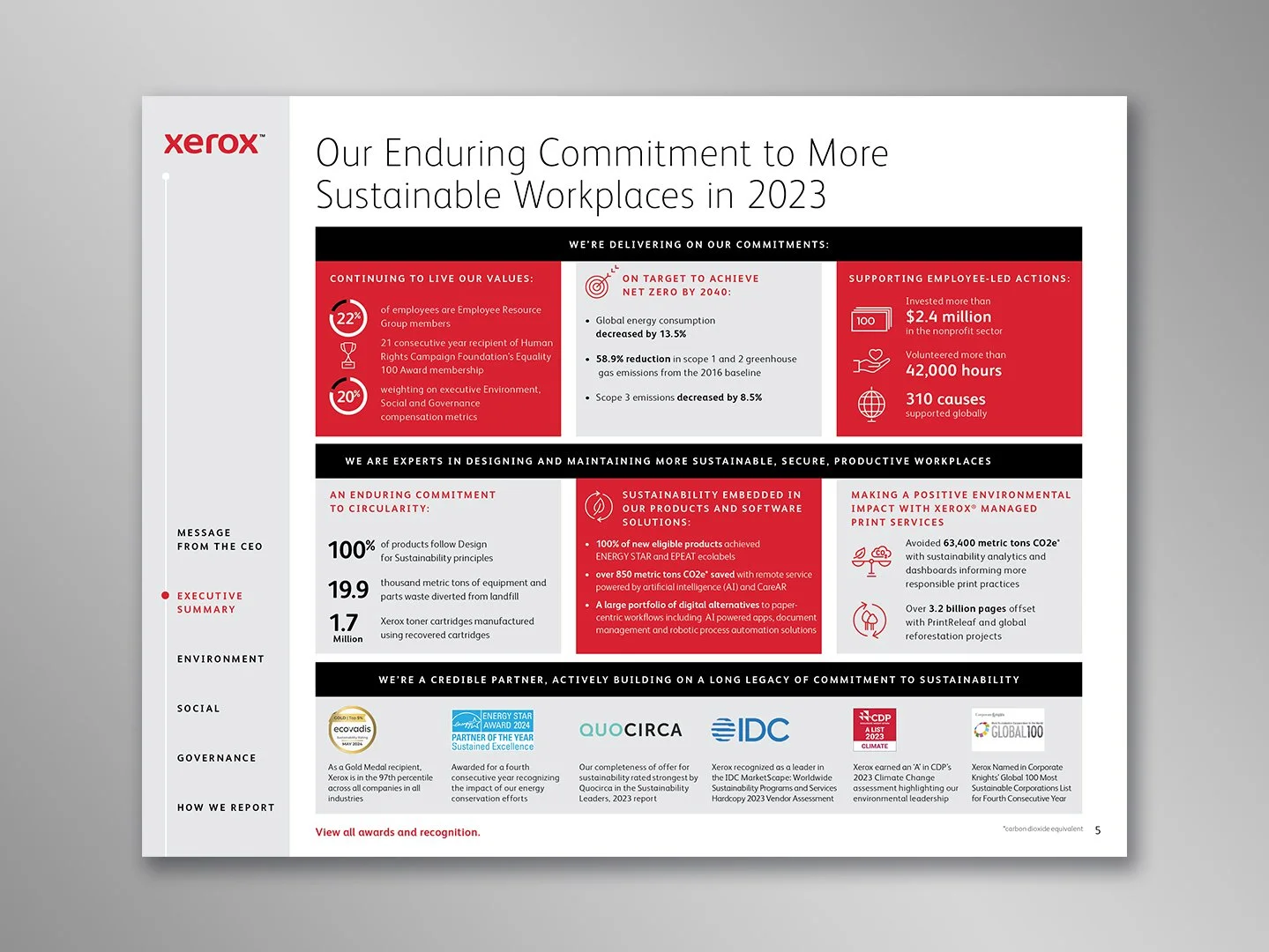Click the white dot atop the sidebar line
The height and width of the screenshot is (952, 1269).
click(166, 176)
